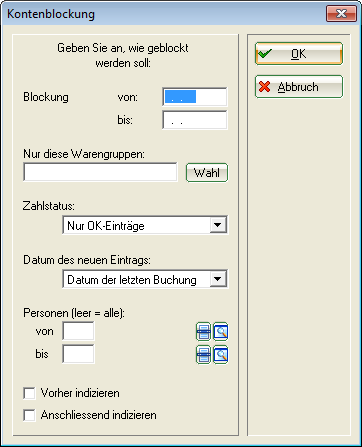Screen dimensions: 362x447
Task: Click red X icon on Abbruch
Action: coord(265,87)
